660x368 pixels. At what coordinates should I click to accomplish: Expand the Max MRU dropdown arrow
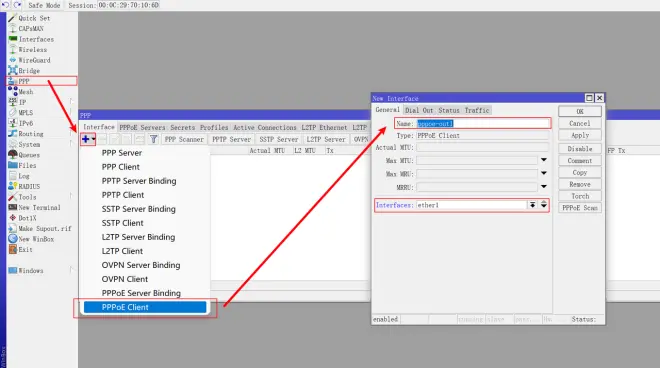coord(544,173)
